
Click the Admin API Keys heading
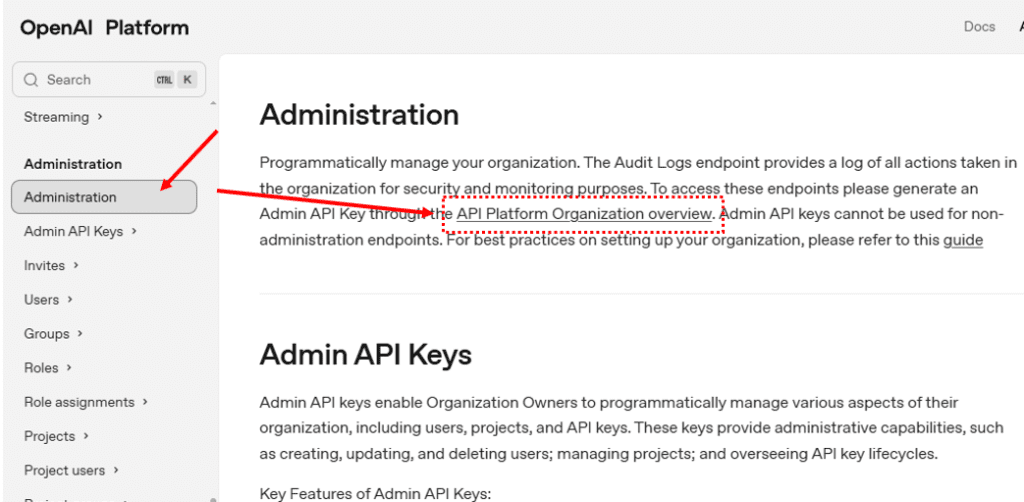[366, 354]
